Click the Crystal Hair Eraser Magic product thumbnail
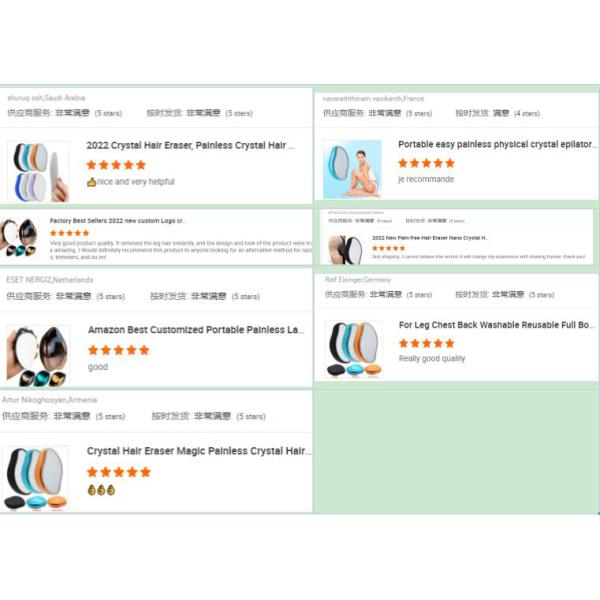 pyautogui.click(x=35, y=478)
